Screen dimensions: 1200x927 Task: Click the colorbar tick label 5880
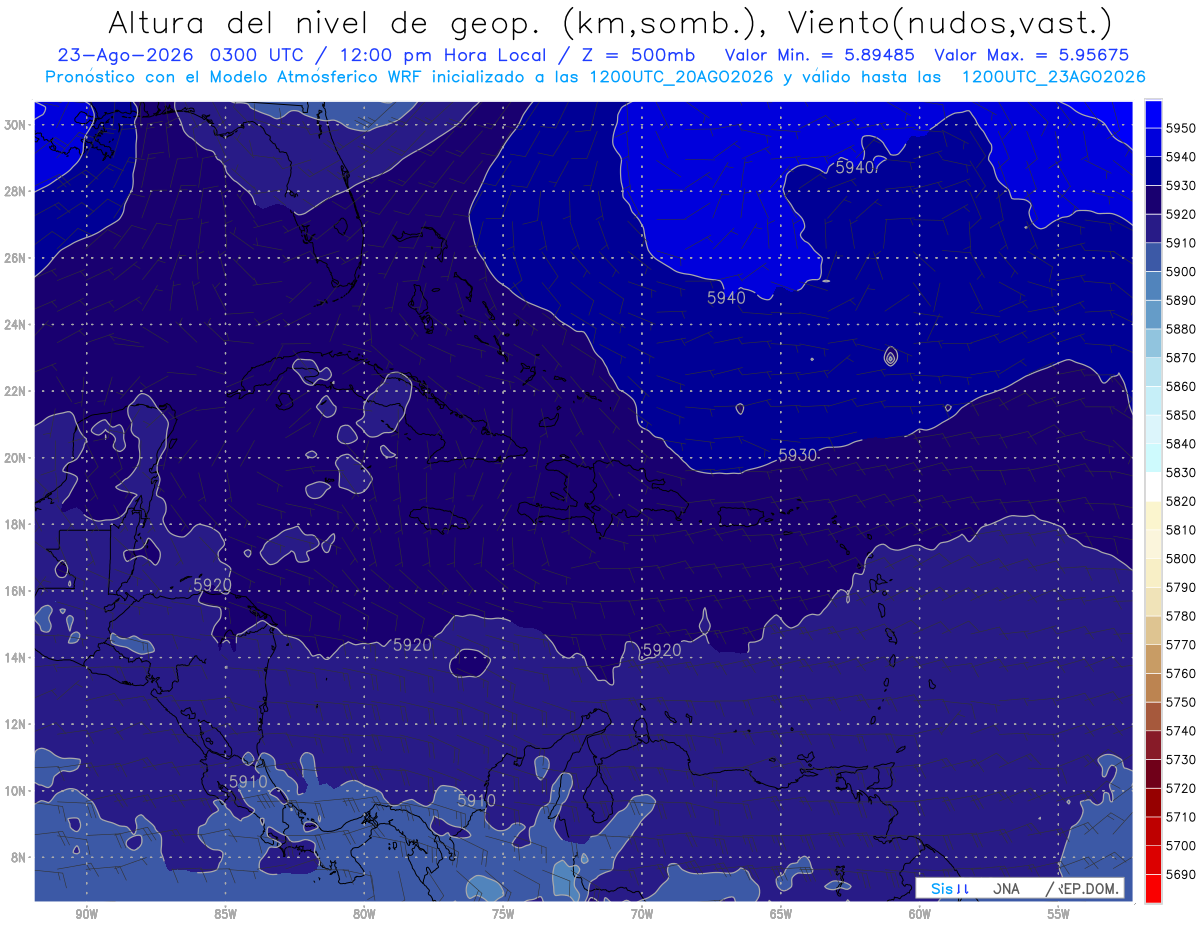point(1181,329)
